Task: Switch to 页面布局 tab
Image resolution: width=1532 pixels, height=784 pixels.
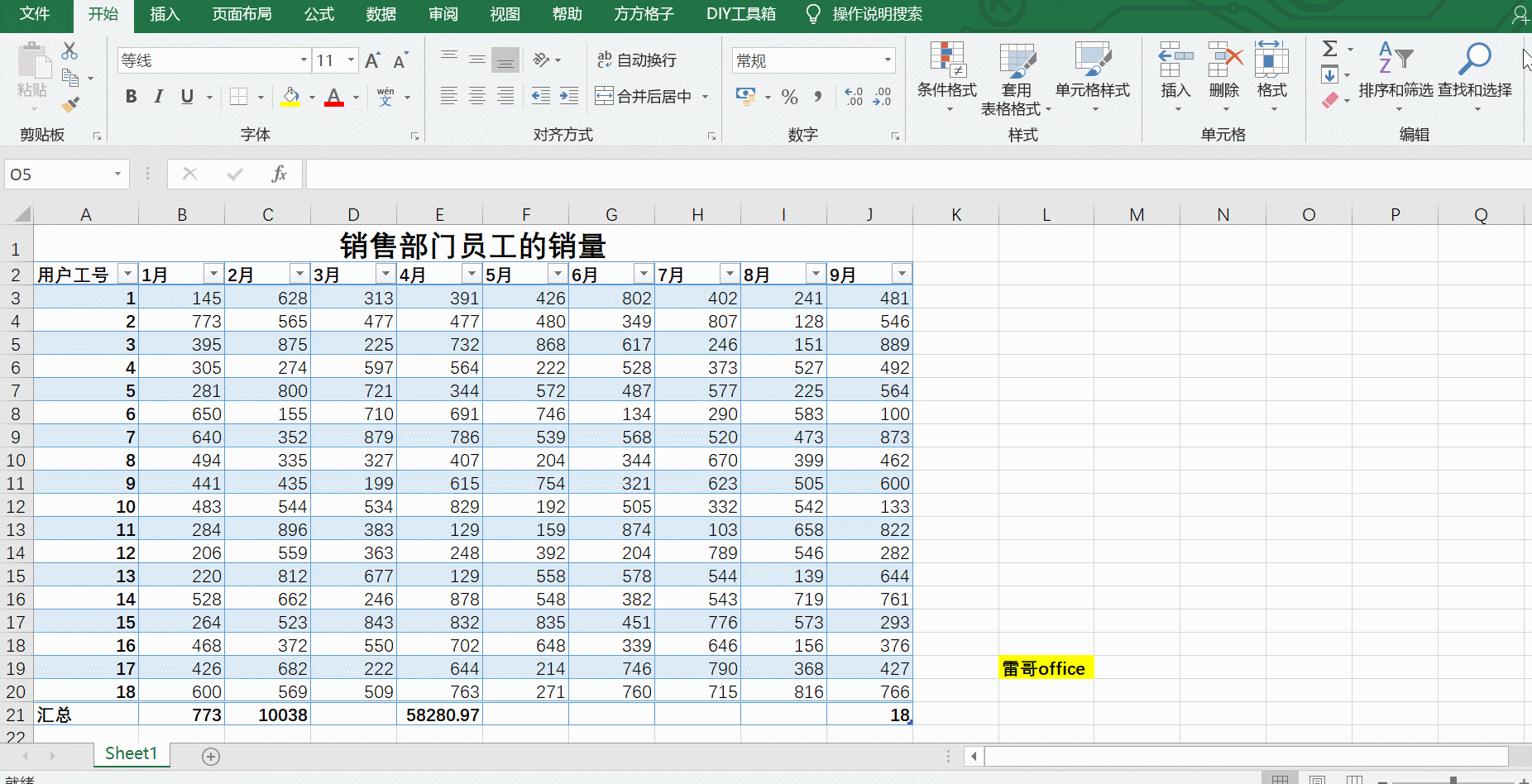Action: (x=242, y=14)
